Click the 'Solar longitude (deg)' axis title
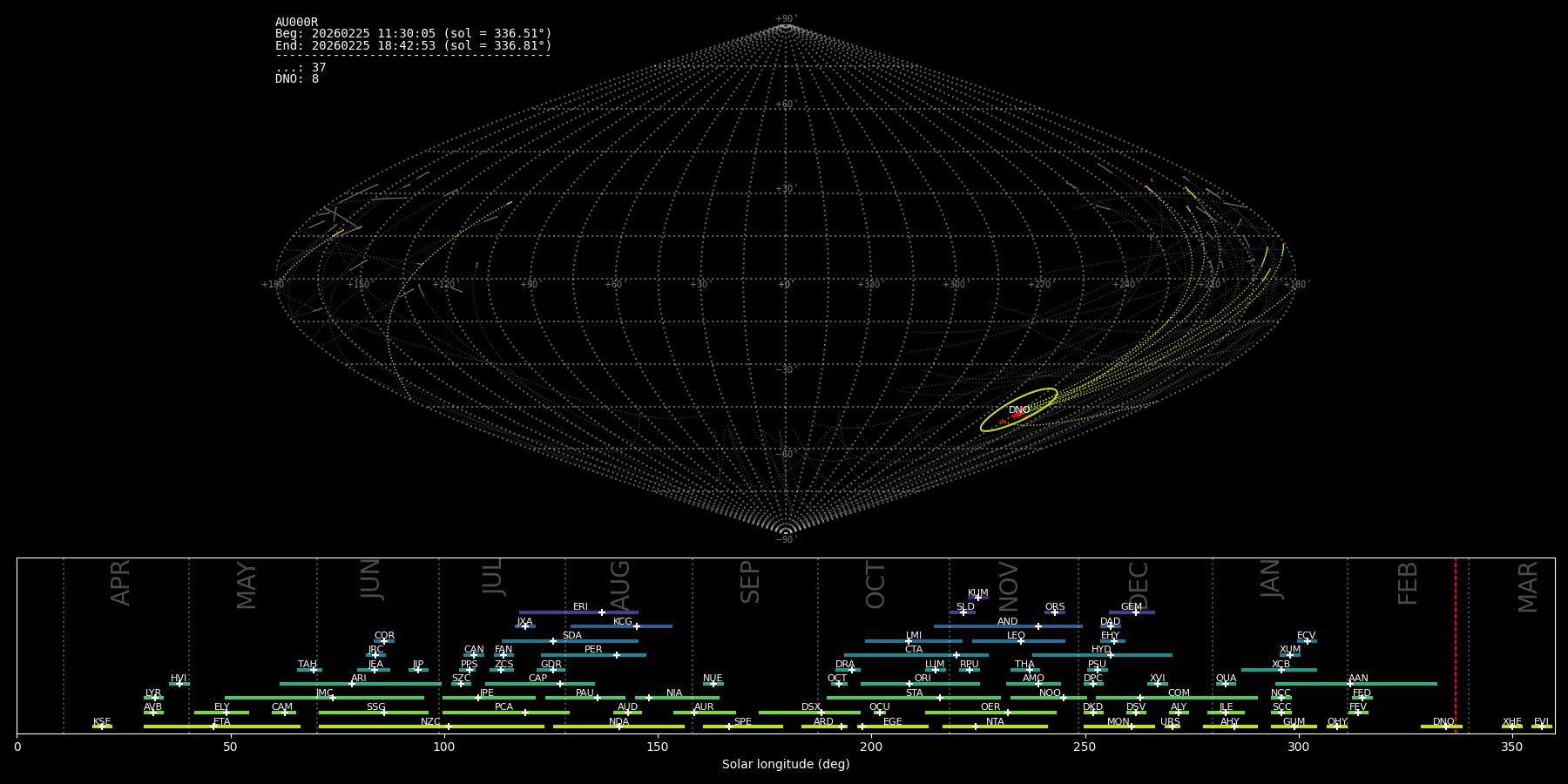1568x784 pixels. [x=786, y=764]
